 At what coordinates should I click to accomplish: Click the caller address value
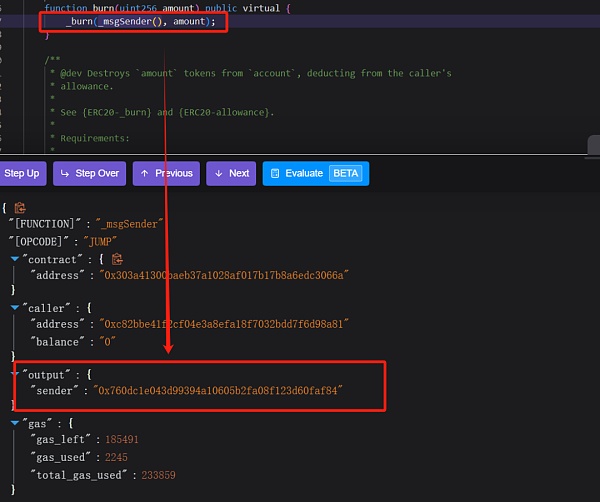(222, 324)
